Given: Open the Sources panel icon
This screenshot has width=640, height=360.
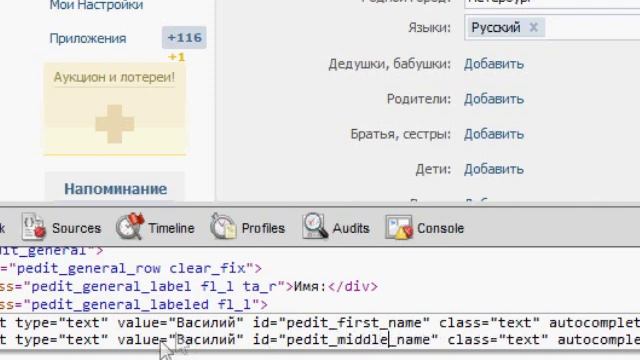Looking at the screenshot, I should coord(33,226).
